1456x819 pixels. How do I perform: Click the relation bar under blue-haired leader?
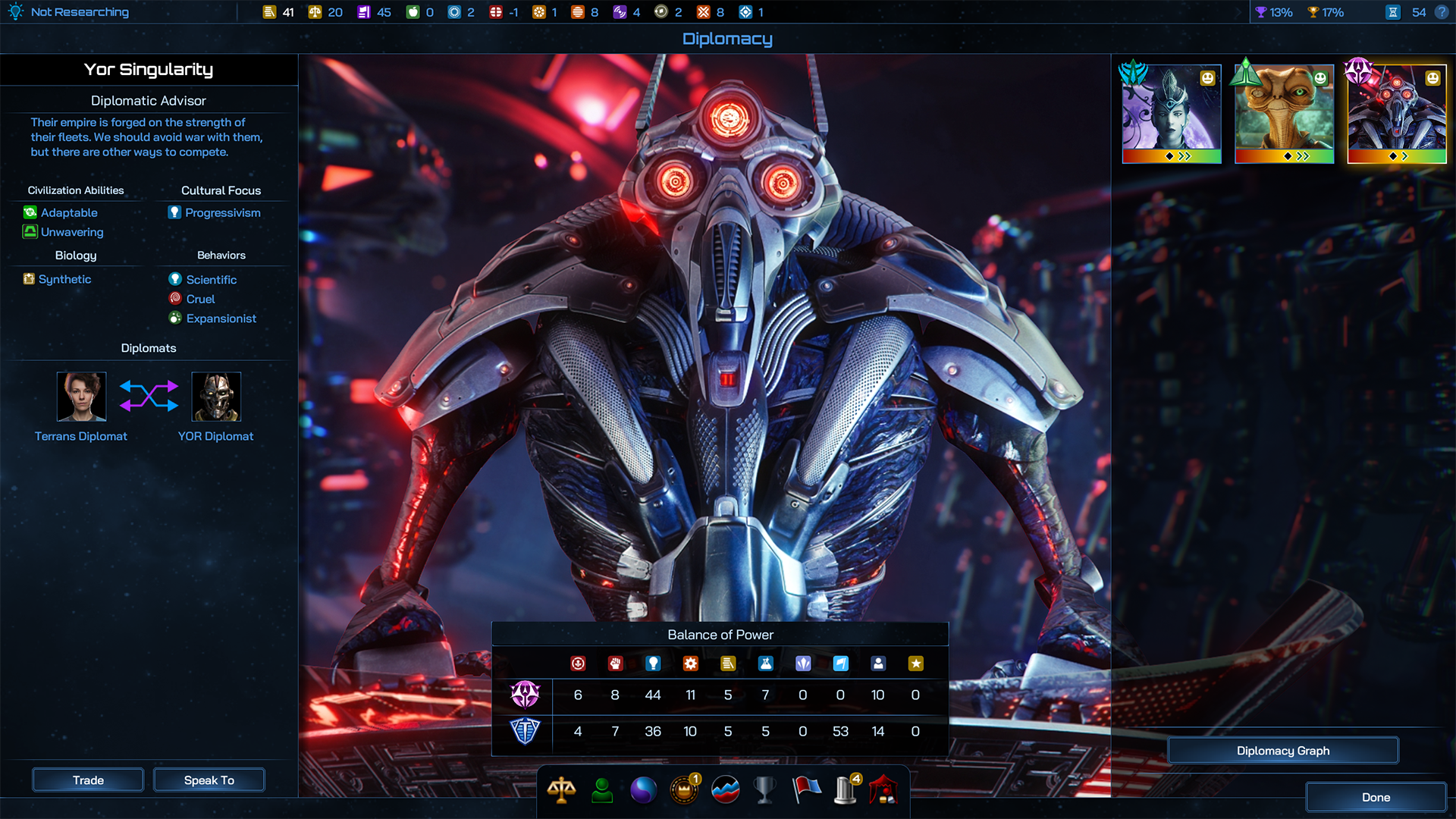pyautogui.click(x=1172, y=156)
